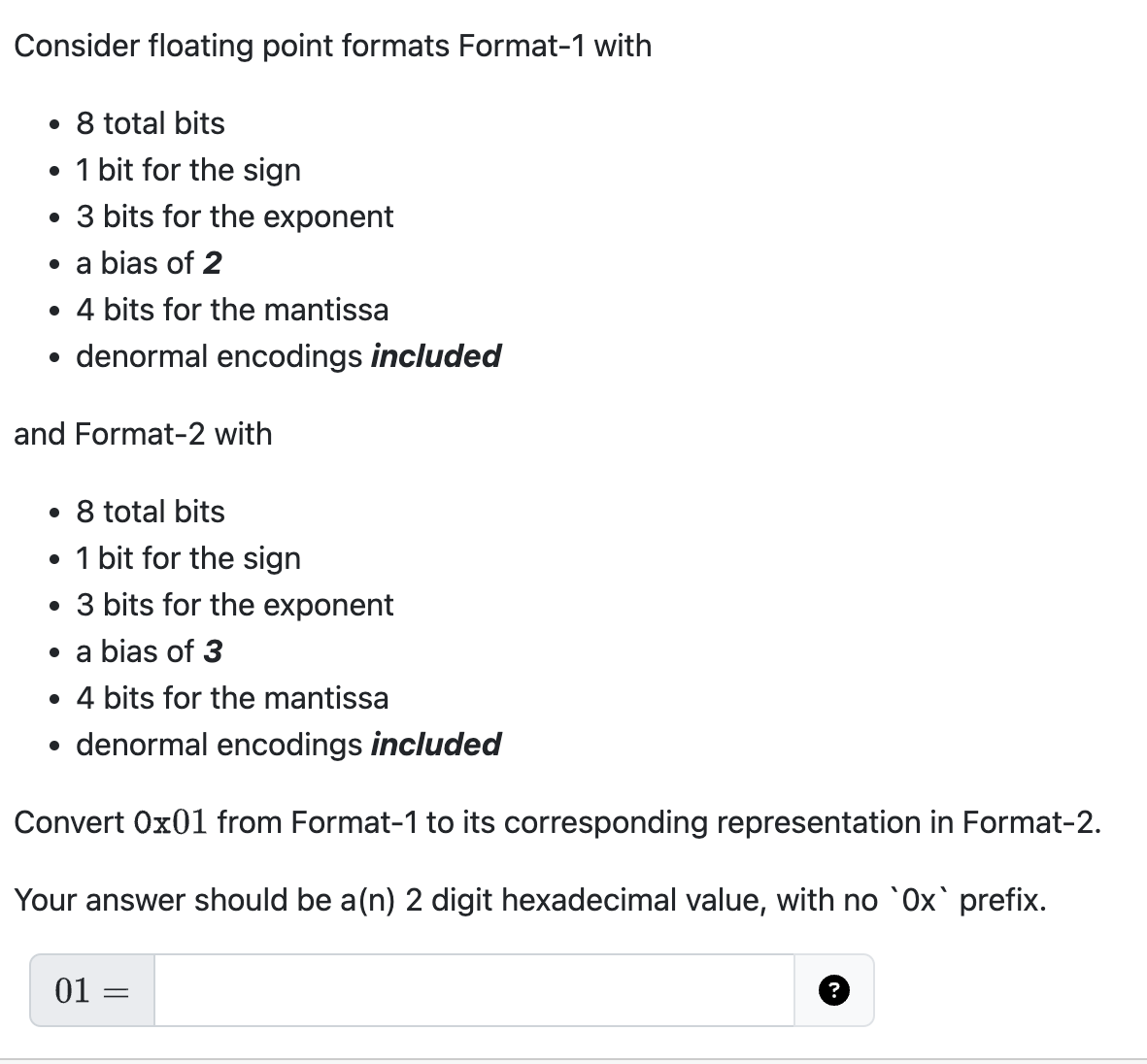Select the bold word included under Format-2
Viewport: 1147px width, 1064px height.
[x=434, y=745]
